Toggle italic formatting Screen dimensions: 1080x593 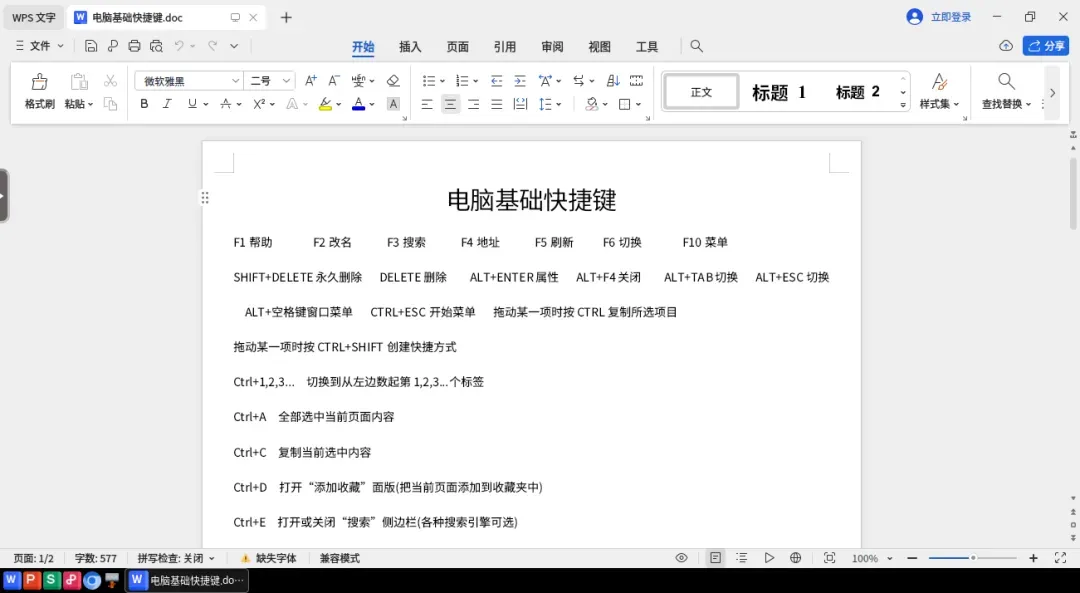click(x=167, y=104)
